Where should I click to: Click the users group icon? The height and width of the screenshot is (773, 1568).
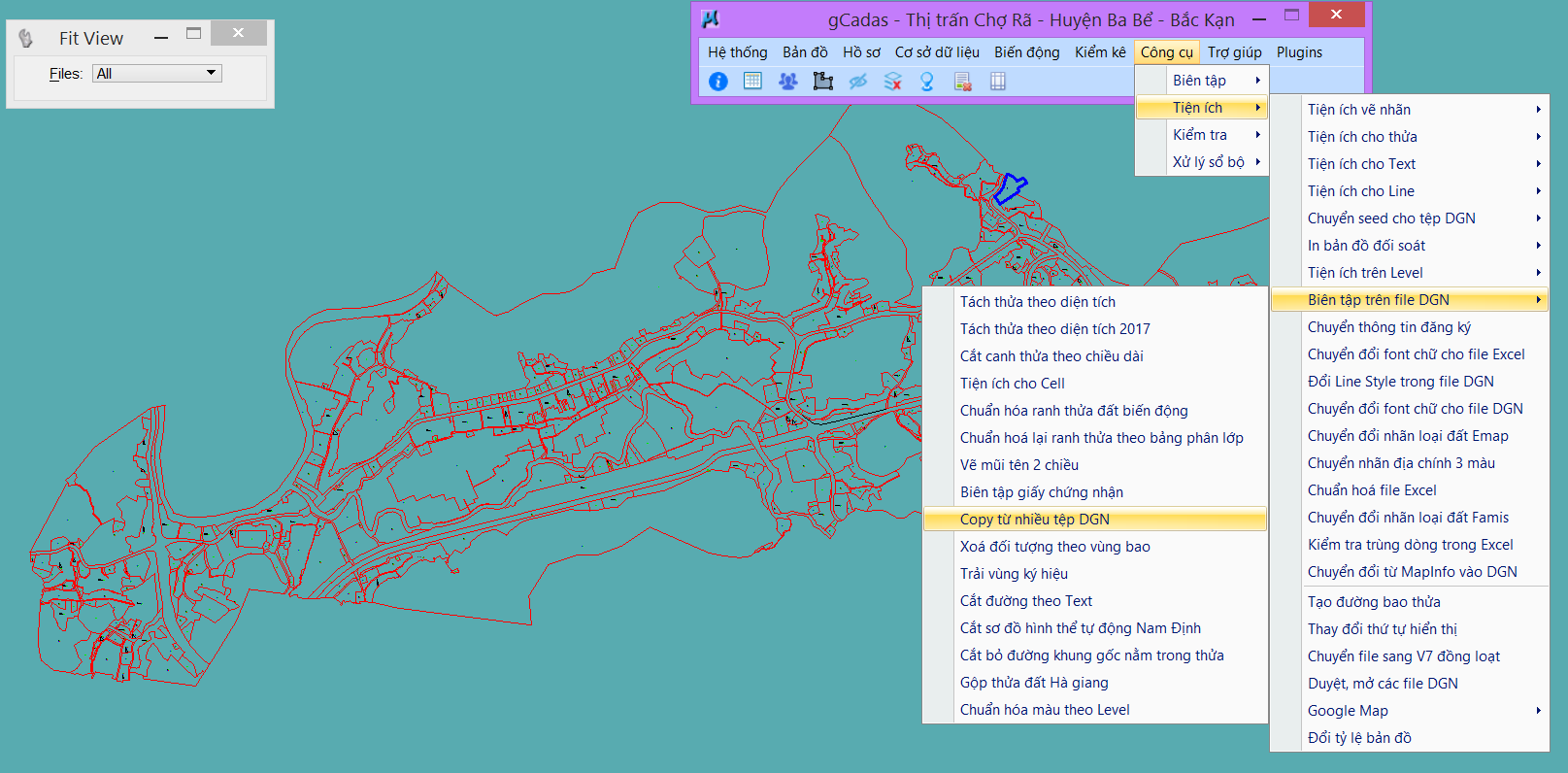[x=787, y=82]
